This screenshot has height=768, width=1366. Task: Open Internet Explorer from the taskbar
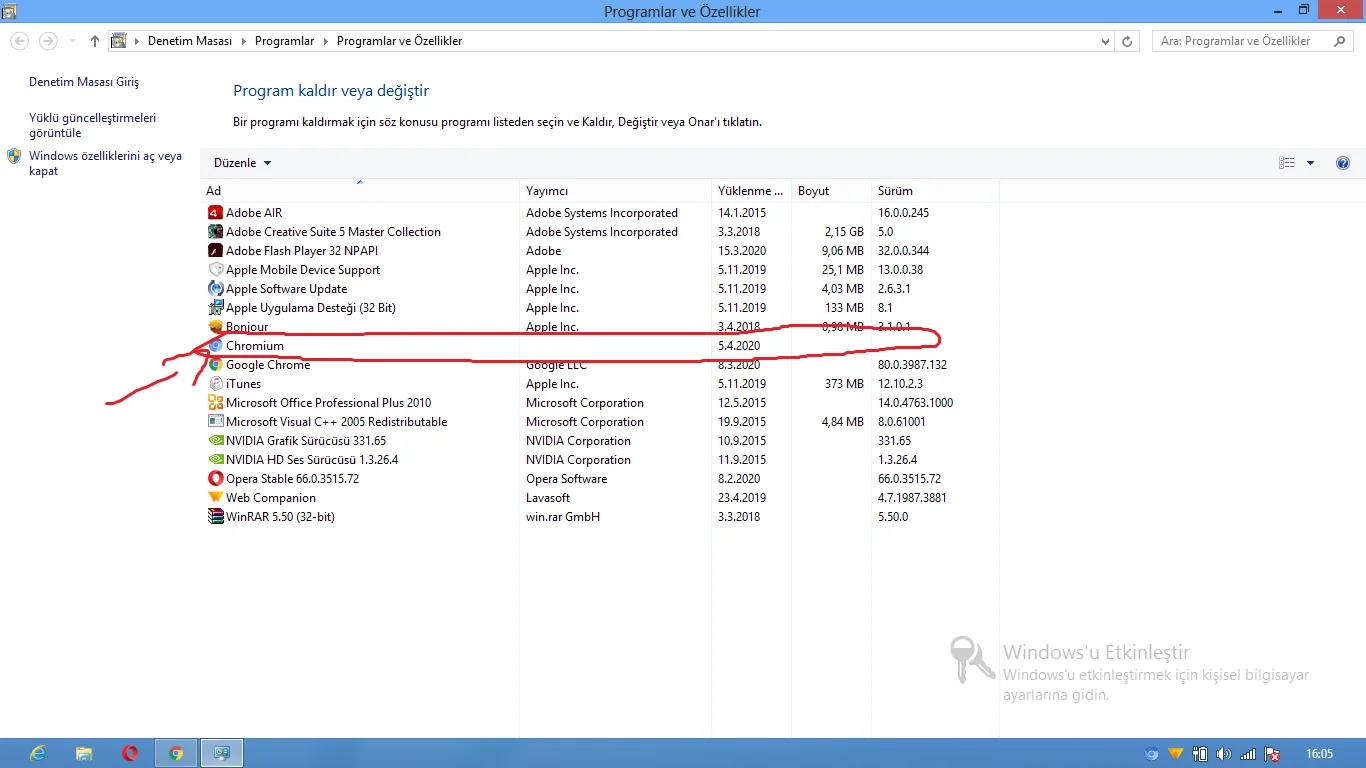coord(39,753)
